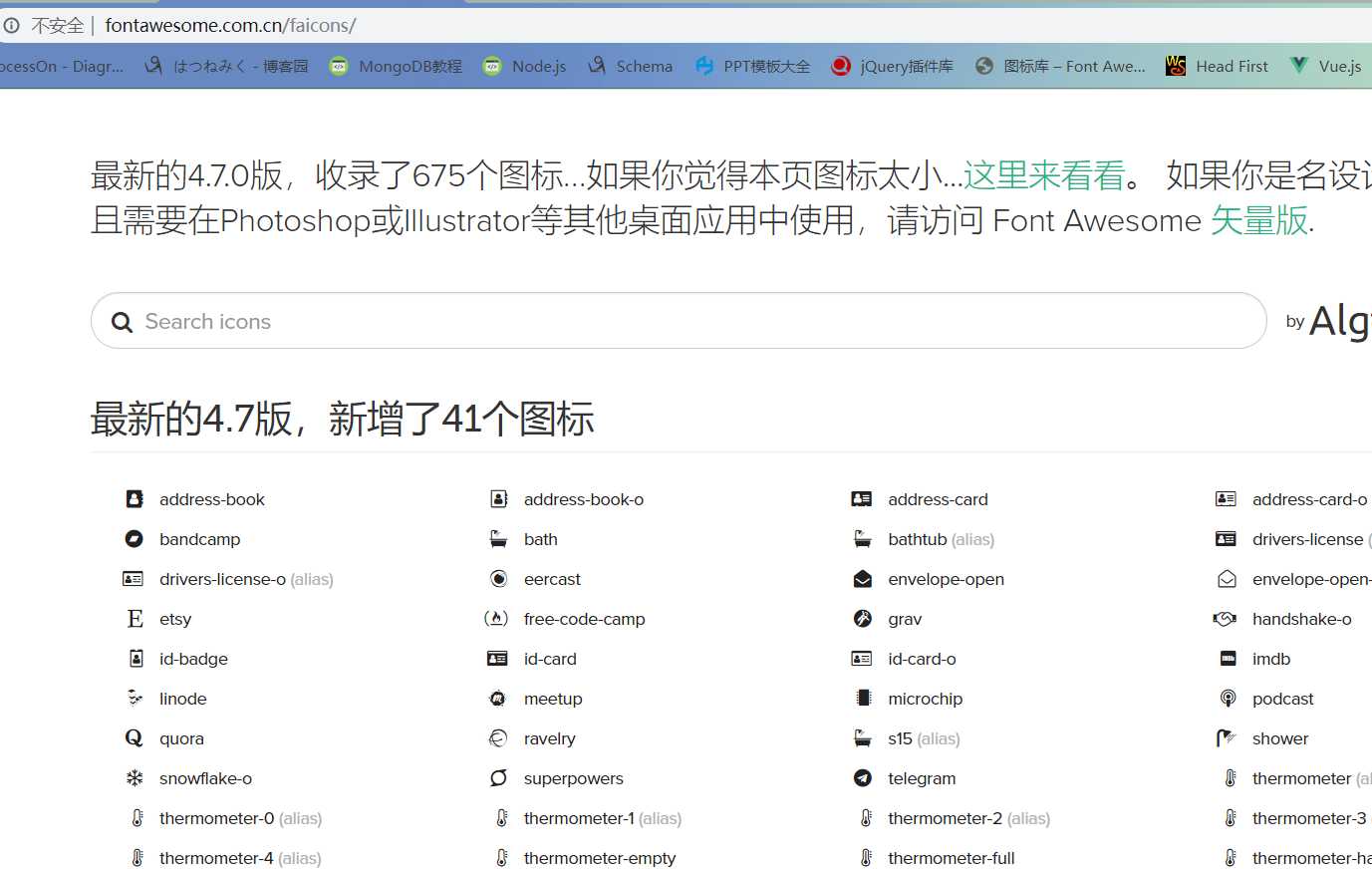Click the free-code-camp icon

[496, 619]
